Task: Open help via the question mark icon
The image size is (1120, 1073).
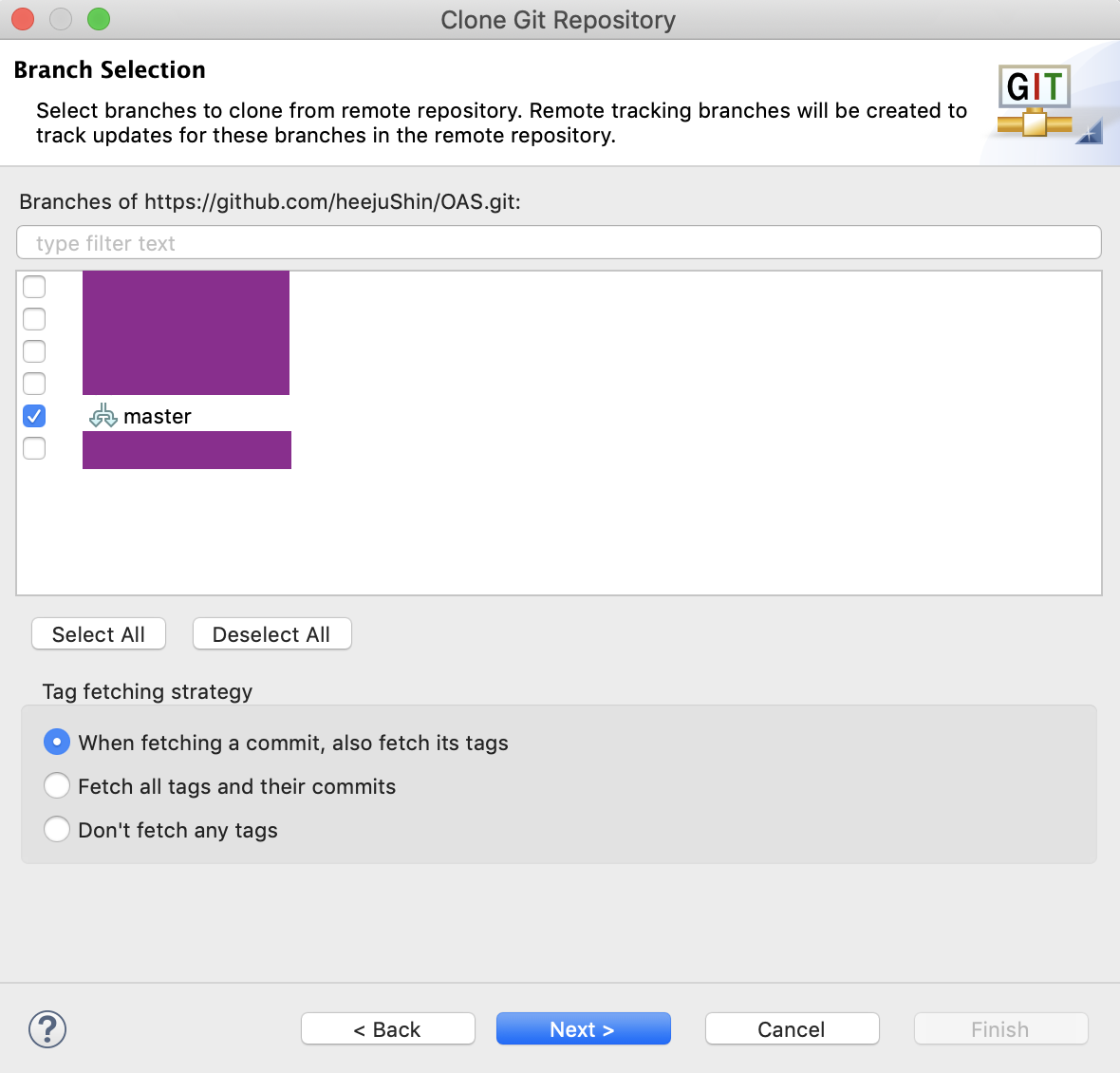Action: 47,1029
